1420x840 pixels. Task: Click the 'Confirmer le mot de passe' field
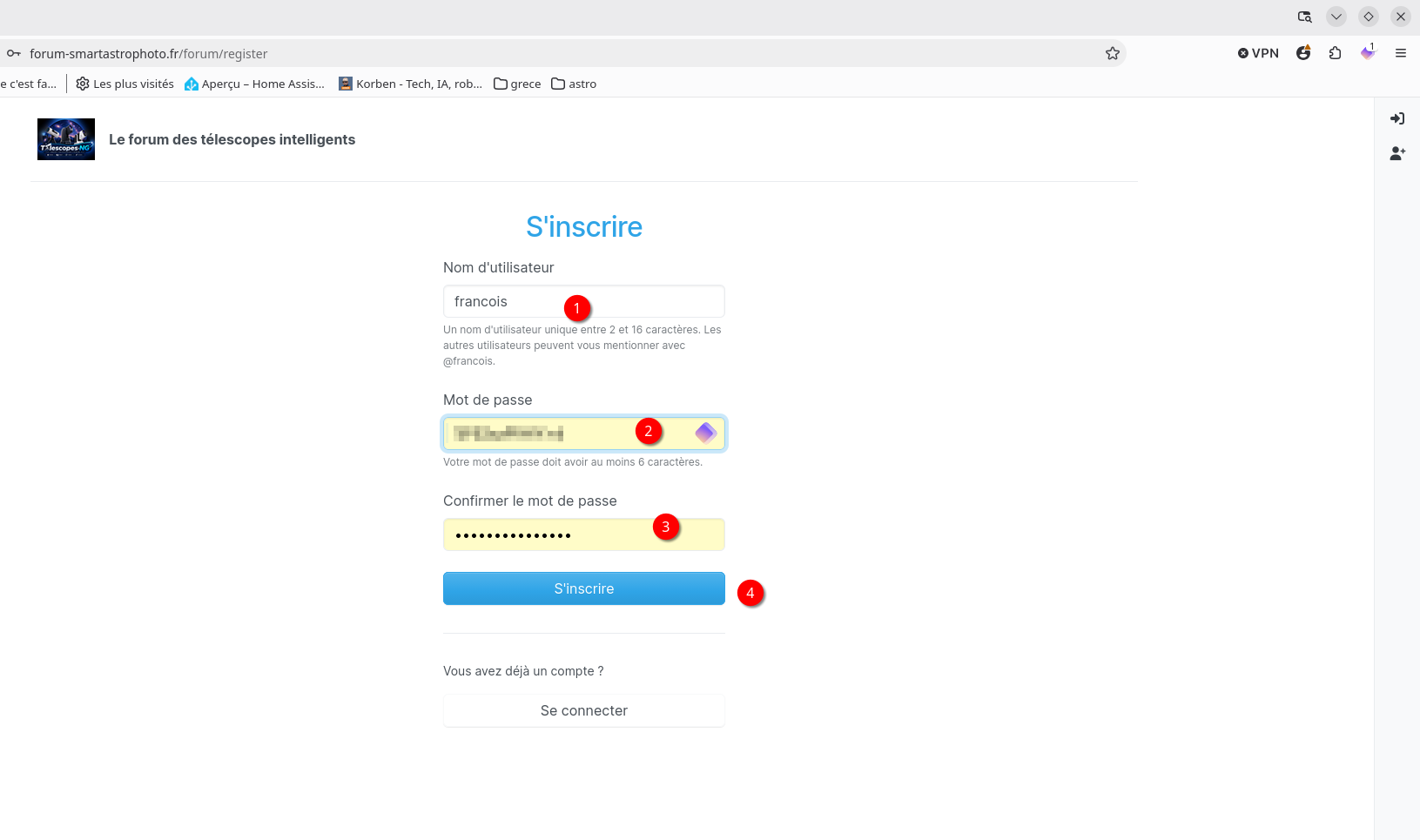coord(584,534)
